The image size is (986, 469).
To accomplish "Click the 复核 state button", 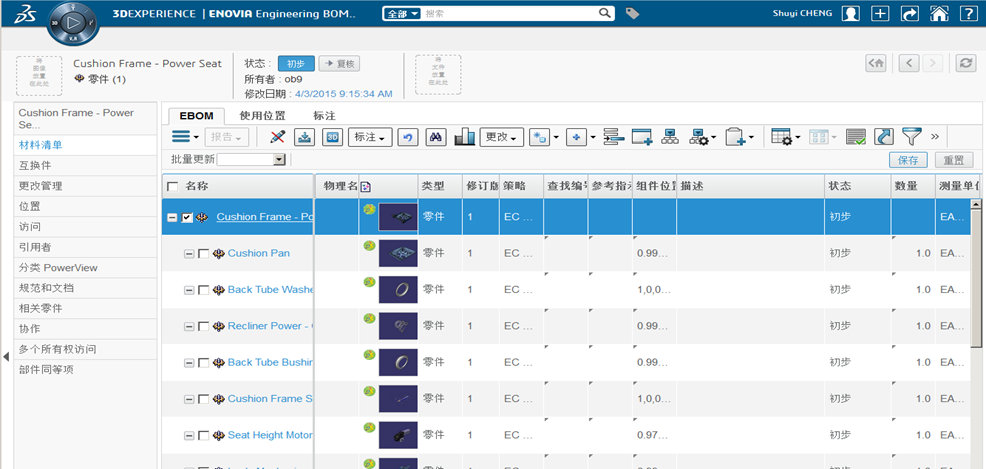I will [x=340, y=63].
